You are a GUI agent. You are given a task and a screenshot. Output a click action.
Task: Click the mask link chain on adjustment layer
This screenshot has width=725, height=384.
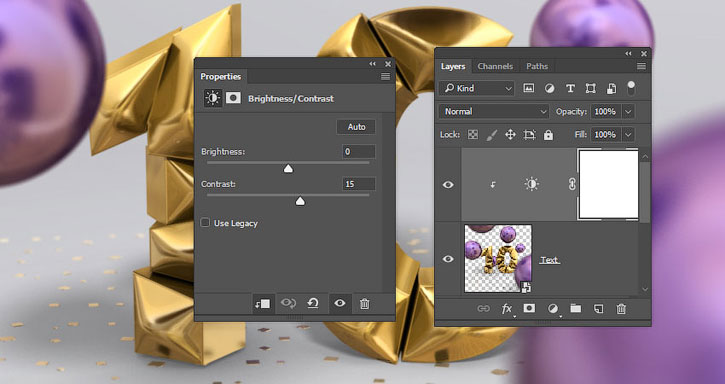[571, 184]
